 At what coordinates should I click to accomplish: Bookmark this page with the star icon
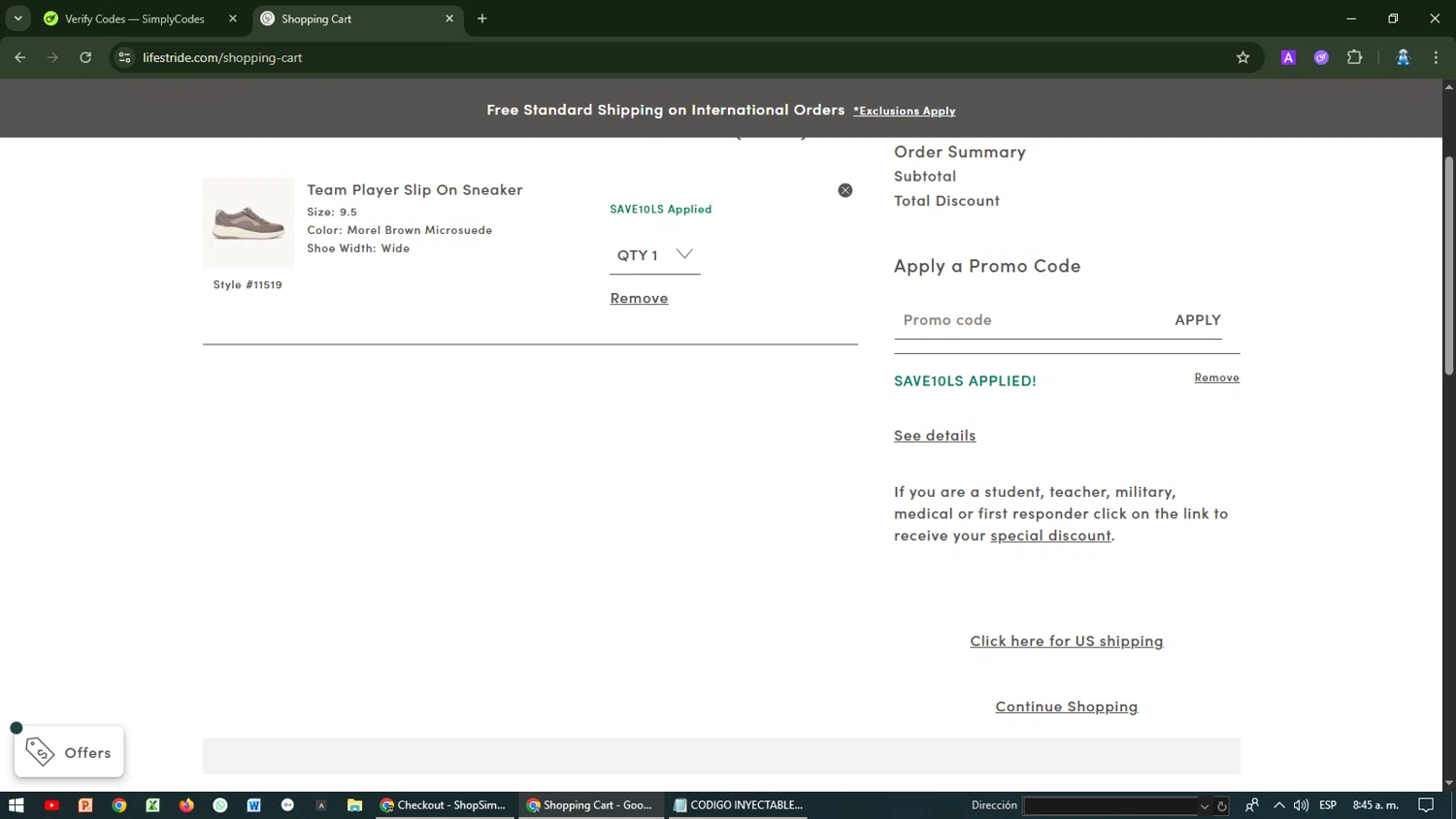tap(1242, 57)
